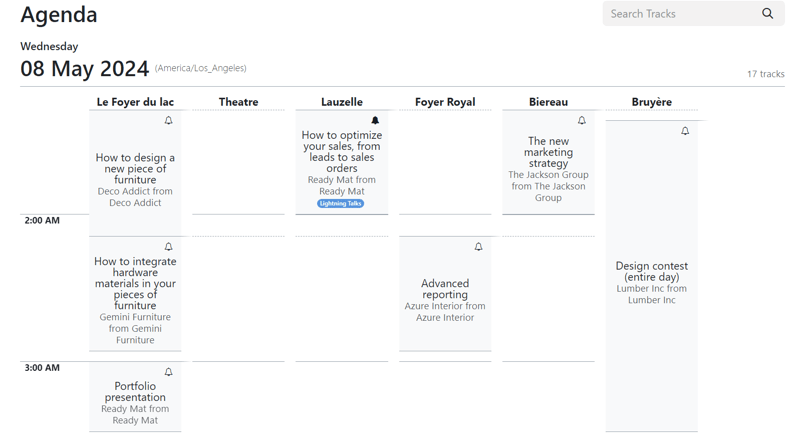The width and height of the screenshot is (804, 436).
Task: Click the 'Bruyère' location header
Action: tap(651, 102)
